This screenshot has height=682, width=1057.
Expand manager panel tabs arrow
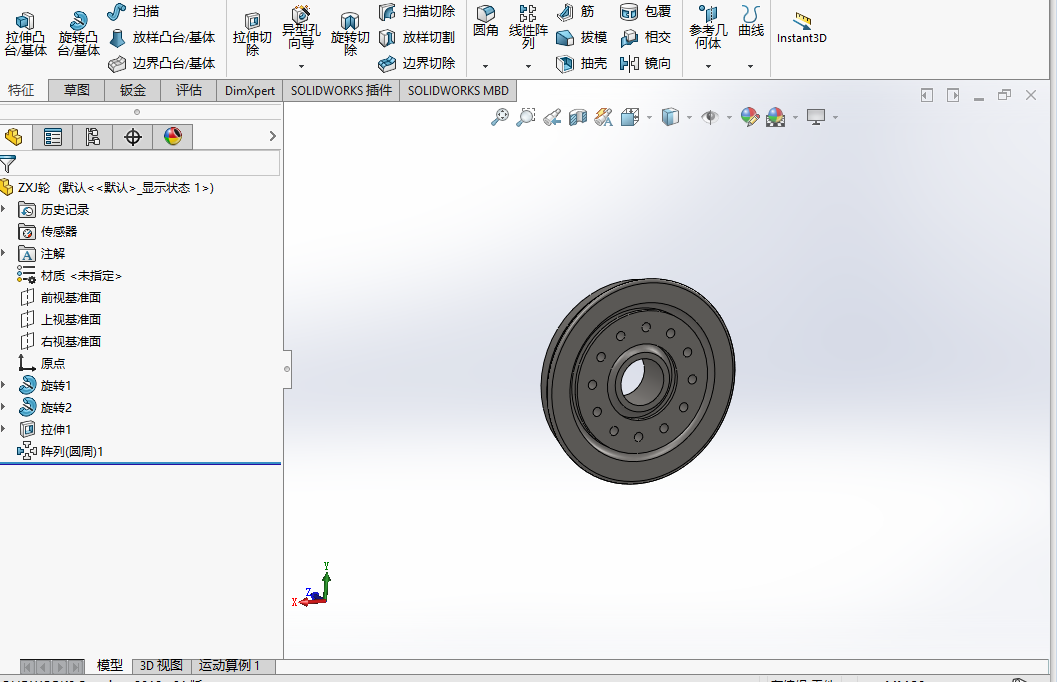pyautogui.click(x=272, y=136)
